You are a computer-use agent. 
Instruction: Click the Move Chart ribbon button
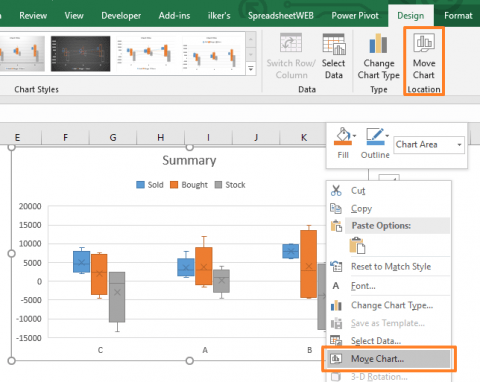(x=424, y=57)
